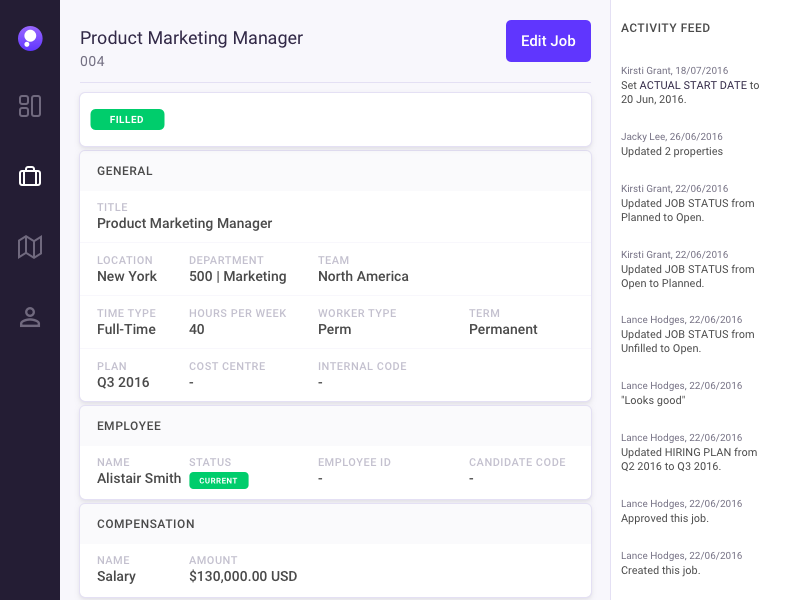
Task: Select the briefcase jobs icon in sidebar
Action: pyautogui.click(x=30, y=177)
